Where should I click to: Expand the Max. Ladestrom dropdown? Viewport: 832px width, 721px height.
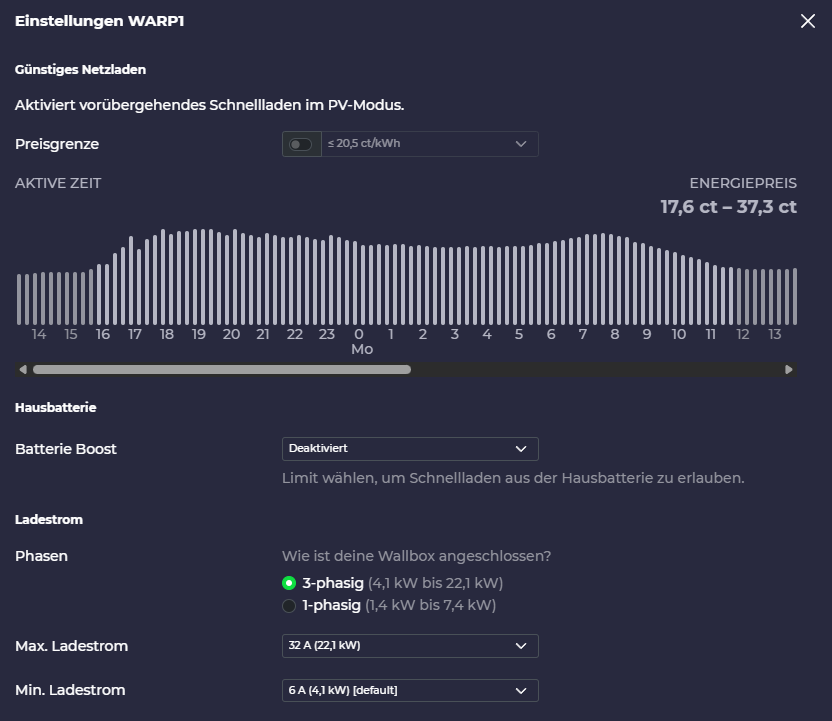point(410,646)
